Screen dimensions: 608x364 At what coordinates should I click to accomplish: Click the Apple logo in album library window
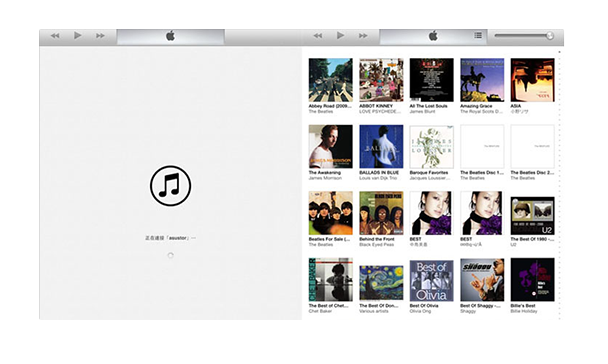433,36
